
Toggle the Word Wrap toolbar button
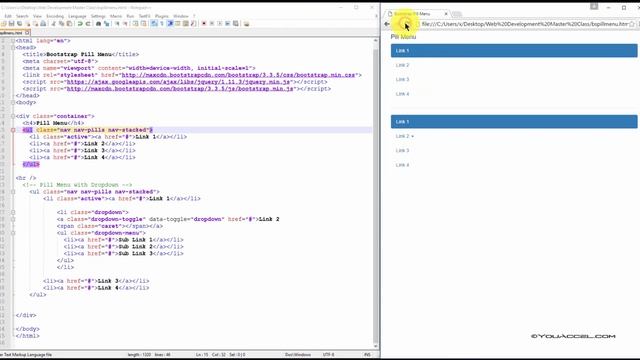pyautogui.click(x=154, y=24)
